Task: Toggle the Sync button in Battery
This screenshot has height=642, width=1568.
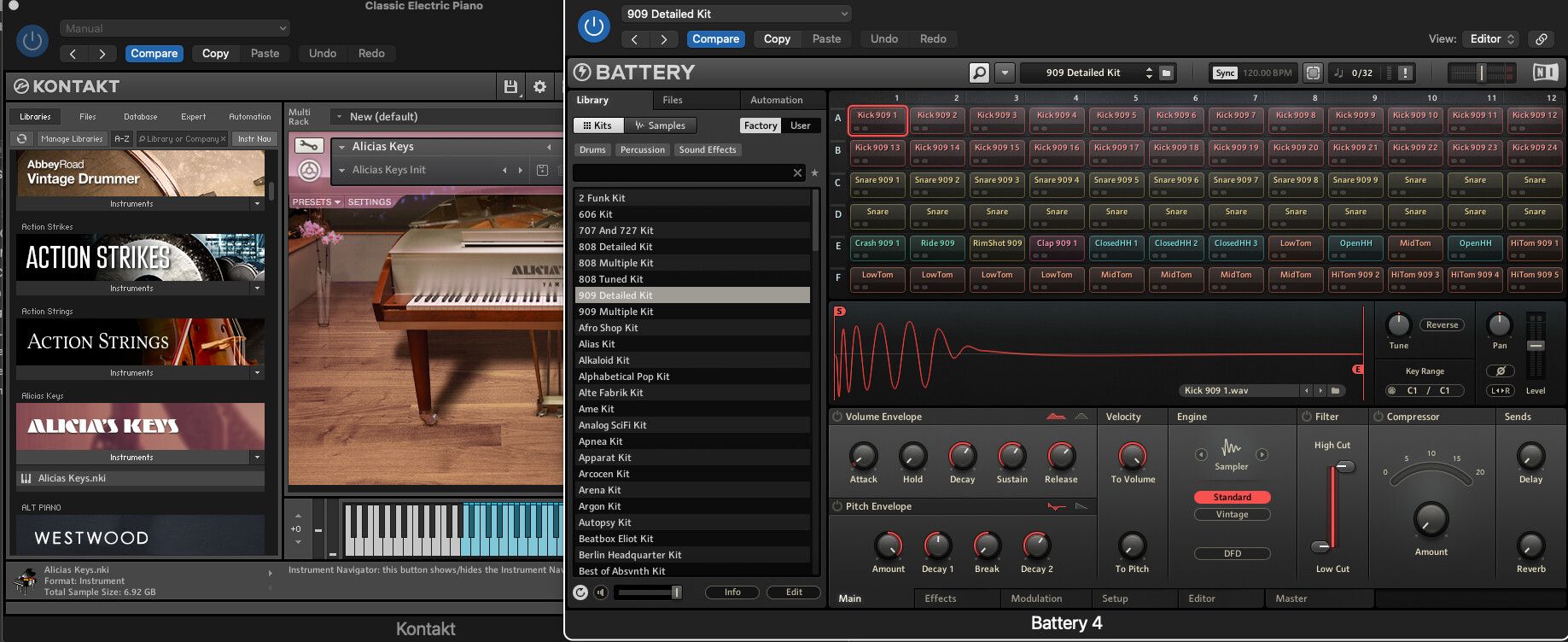Action: (x=1225, y=73)
